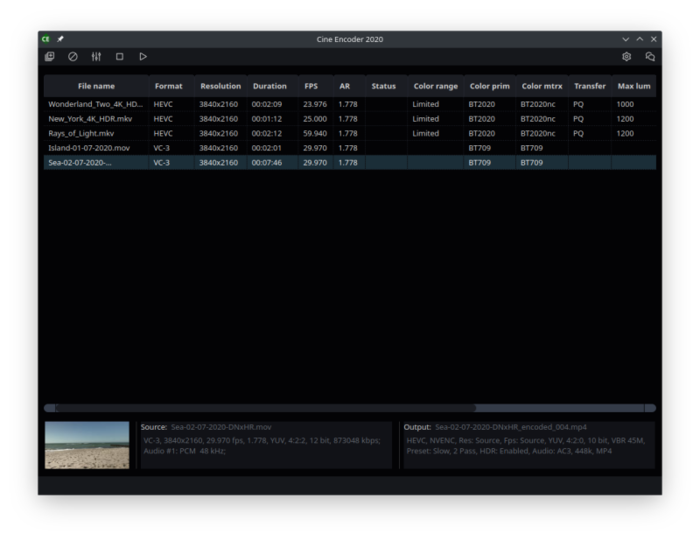Click the remove file icon in toolbar
This screenshot has width=700, height=540.
[72, 57]
